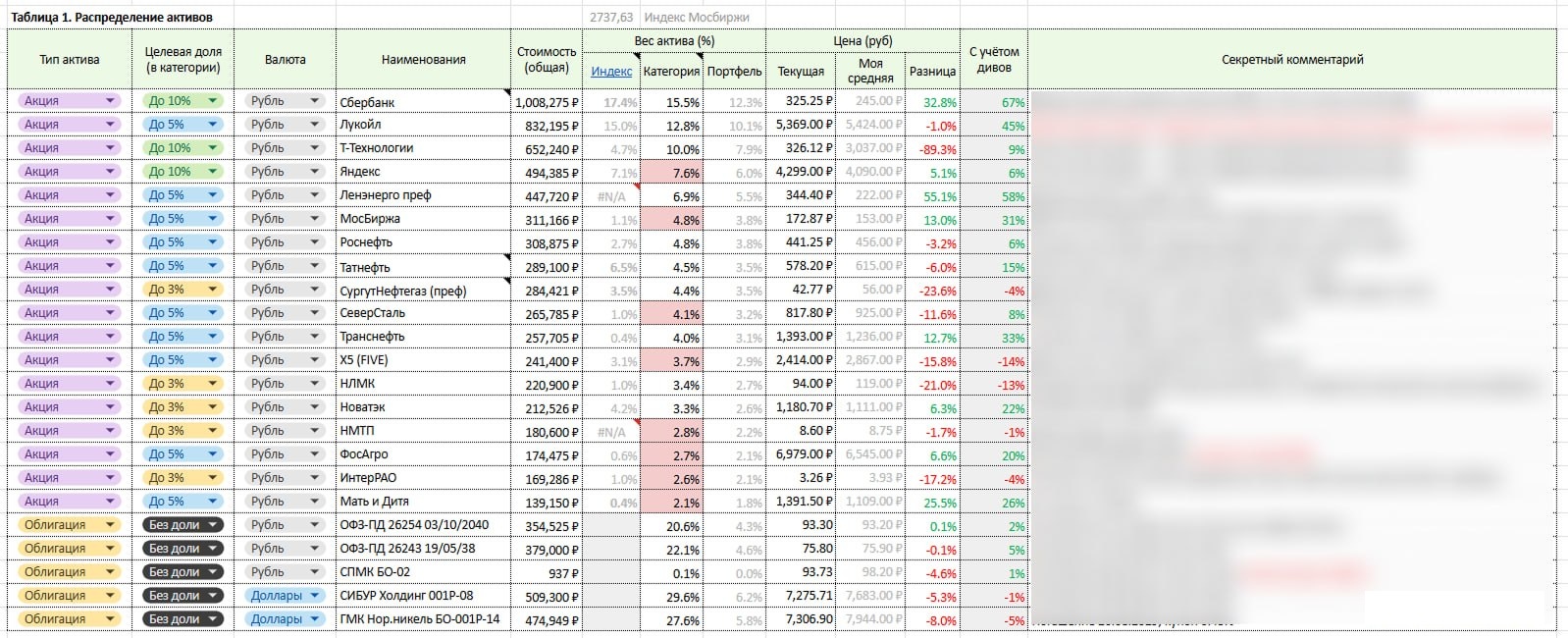Select the 67% dividend-adjusted cell
Viewport: 1568px width, 638px height.
click(994, 101)
